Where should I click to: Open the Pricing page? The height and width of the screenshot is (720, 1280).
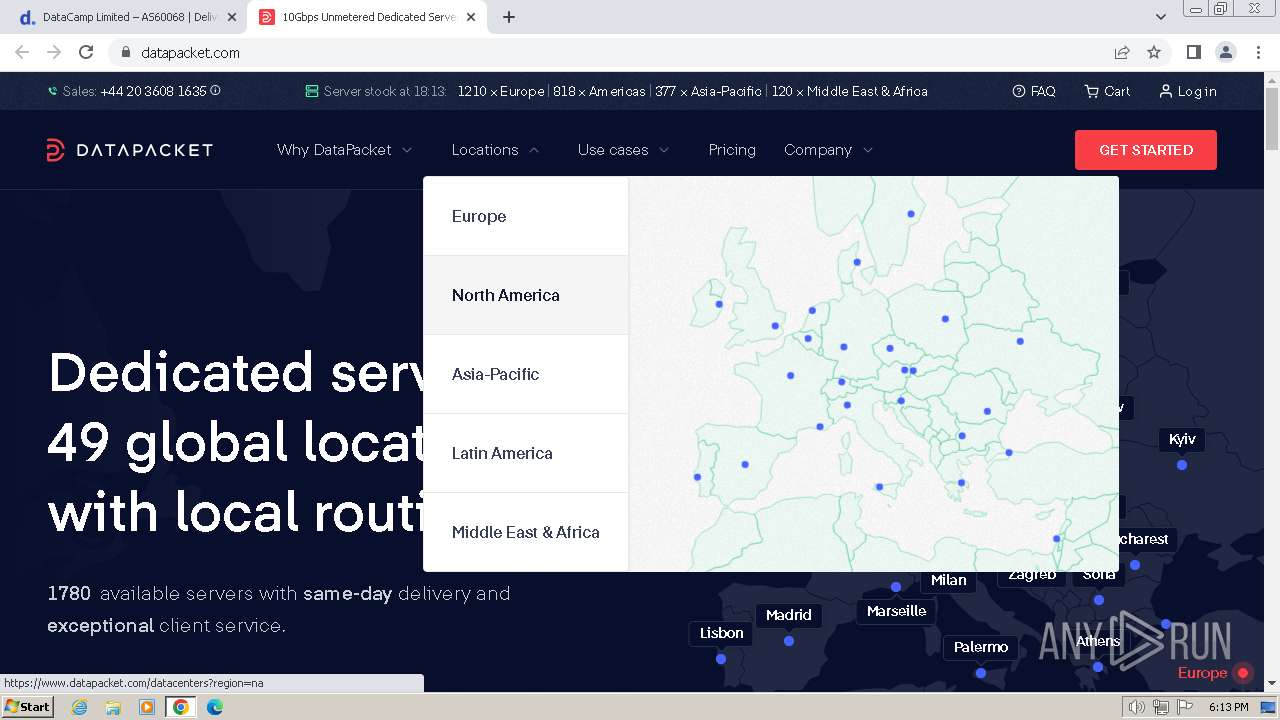(x=732, y=150)
